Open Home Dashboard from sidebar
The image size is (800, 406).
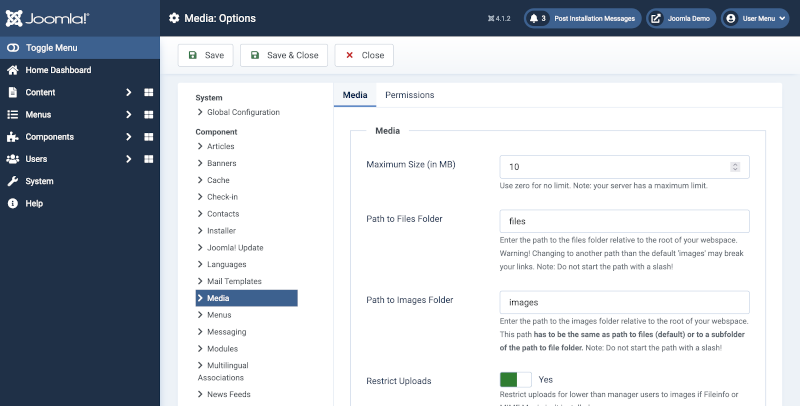tap(58, 70)
